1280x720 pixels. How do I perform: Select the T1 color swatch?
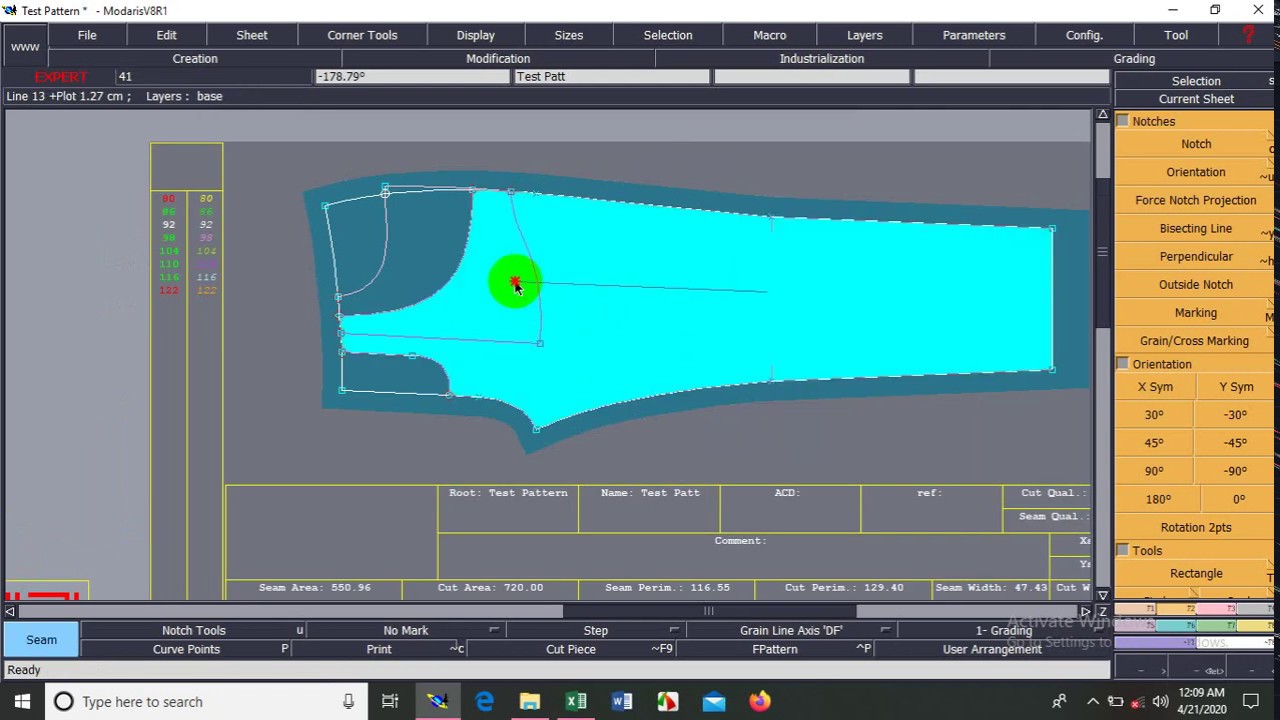(x=1134, y=609)
